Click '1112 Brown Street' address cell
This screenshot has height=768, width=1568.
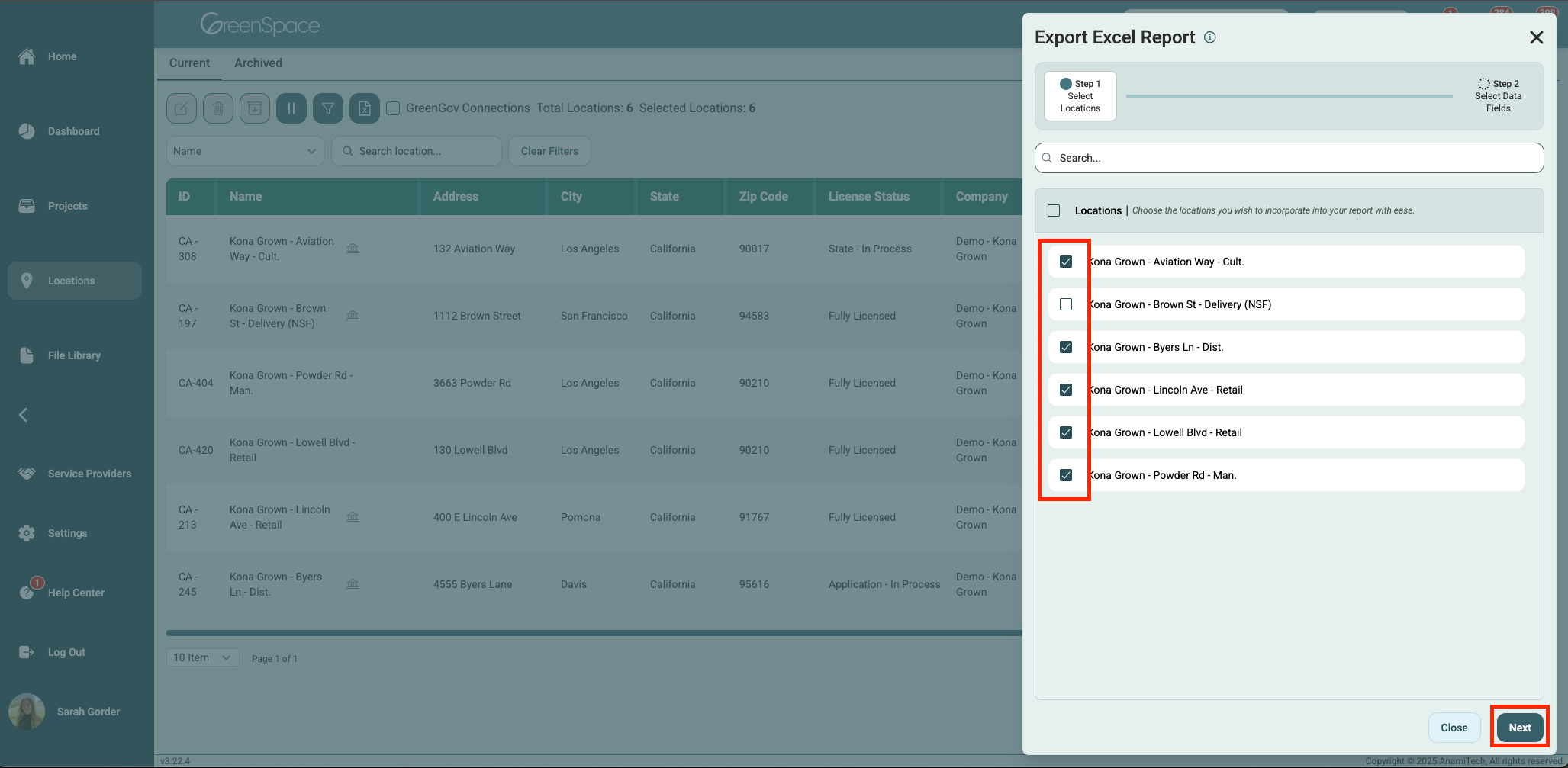pos(477,316)
